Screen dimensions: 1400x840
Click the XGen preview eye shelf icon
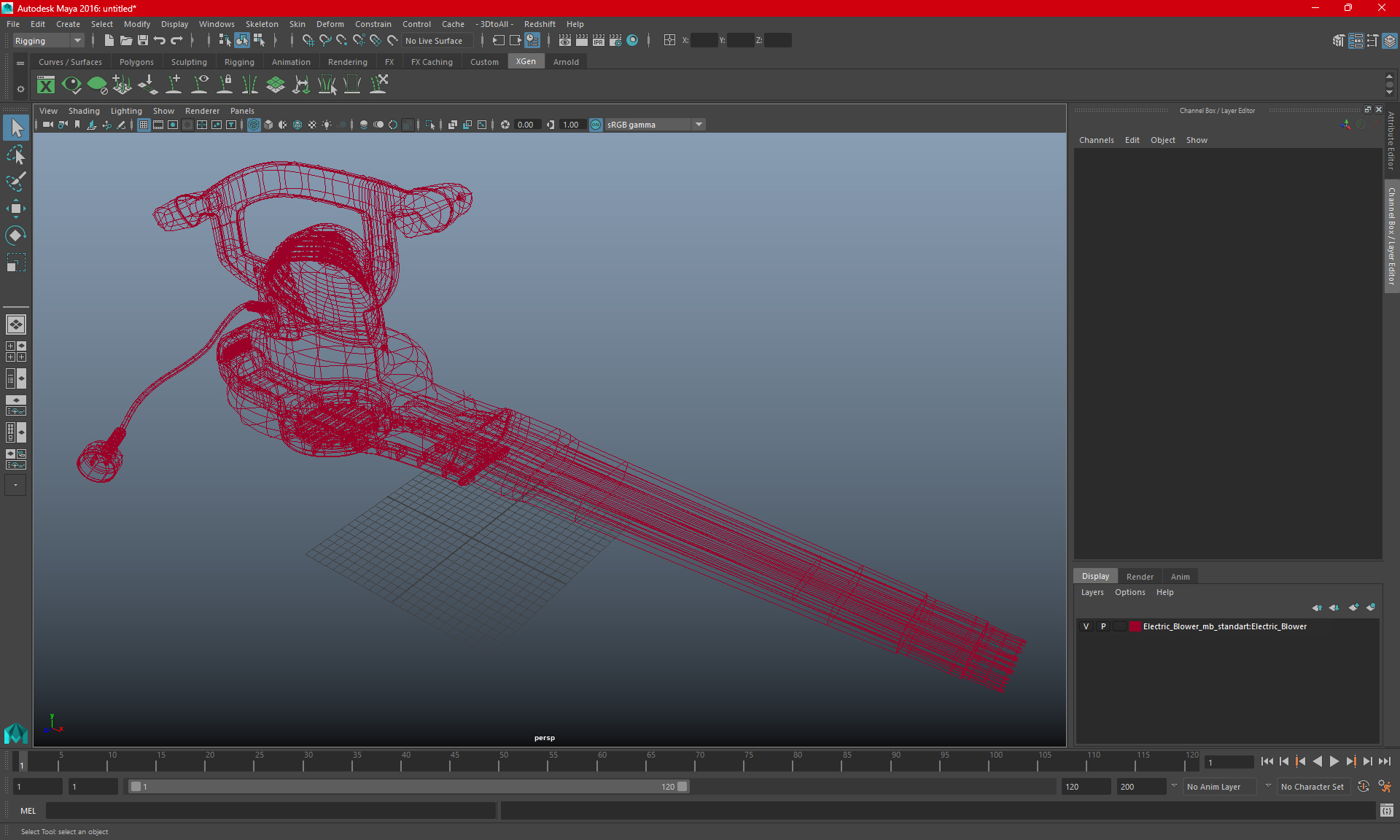click(71, 85)
